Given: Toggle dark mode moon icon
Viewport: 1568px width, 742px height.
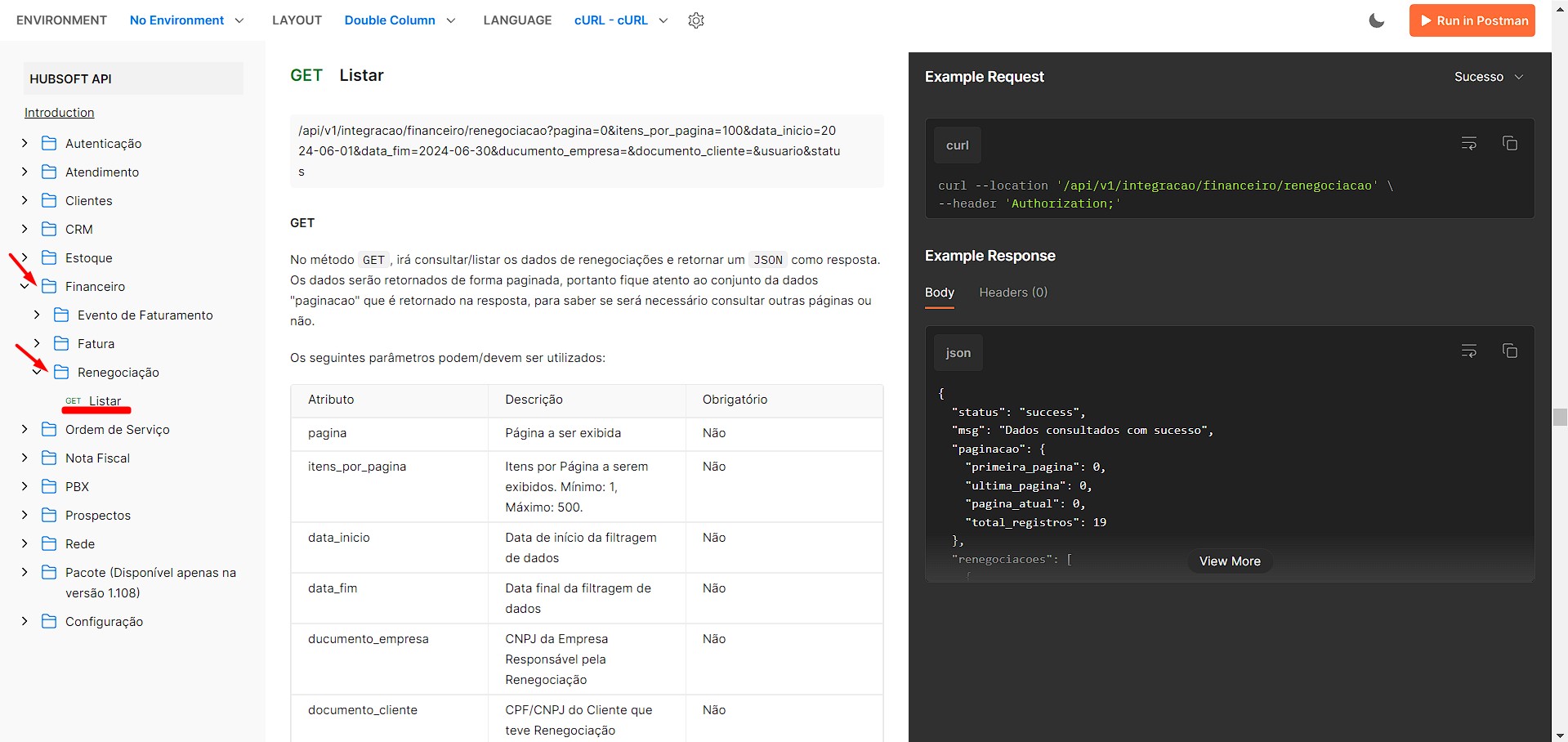Looking at the screenshot, I should [x=1377, y=20].
